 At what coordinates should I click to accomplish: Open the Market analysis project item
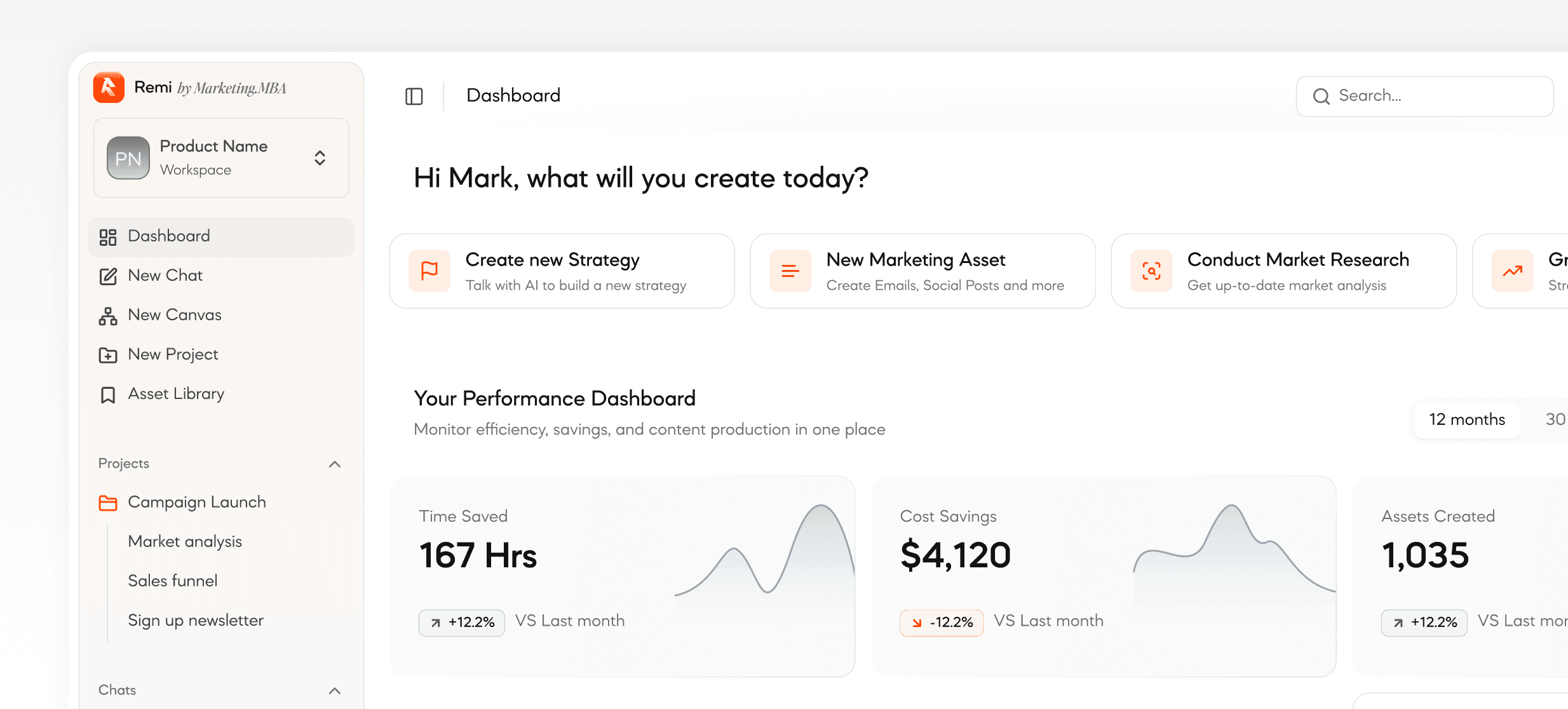tap(185, 542)
